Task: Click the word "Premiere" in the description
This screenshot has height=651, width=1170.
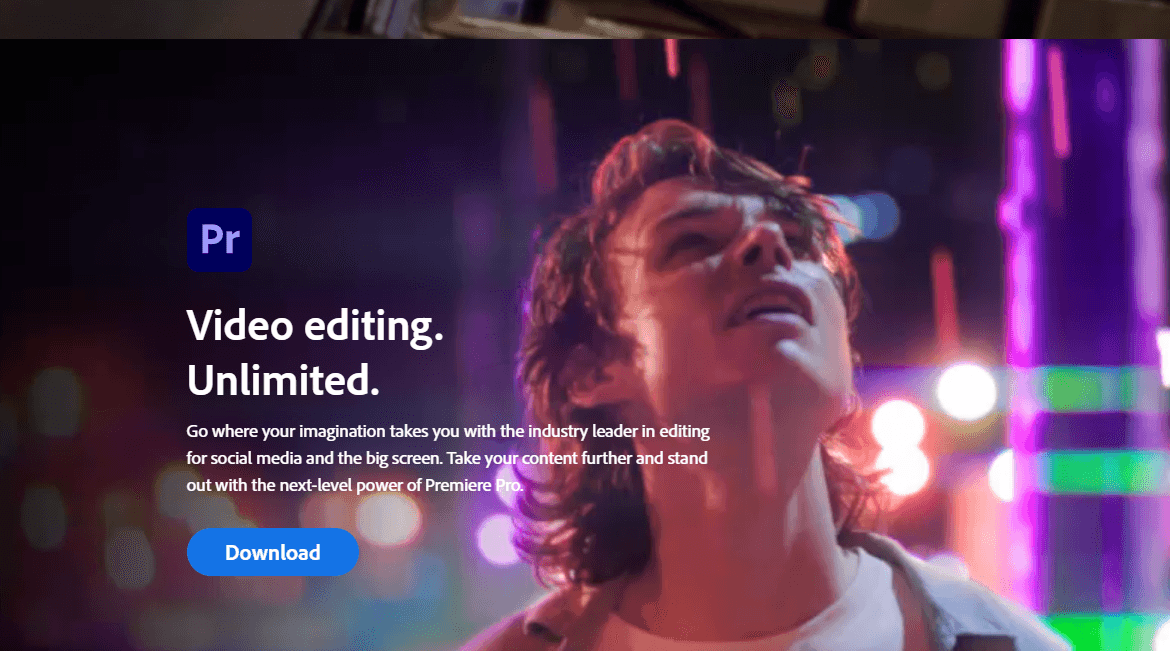Action: point(458,485)
